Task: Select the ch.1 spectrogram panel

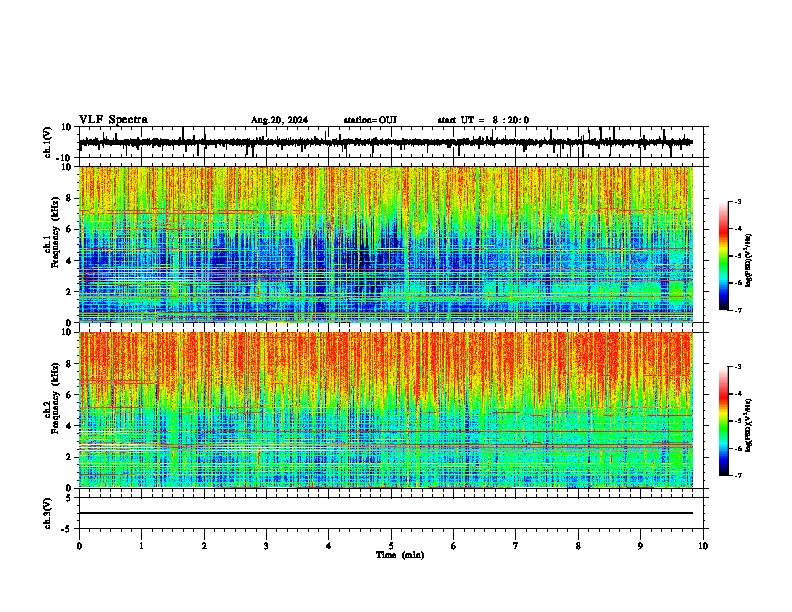Action: tap(386, 244)
